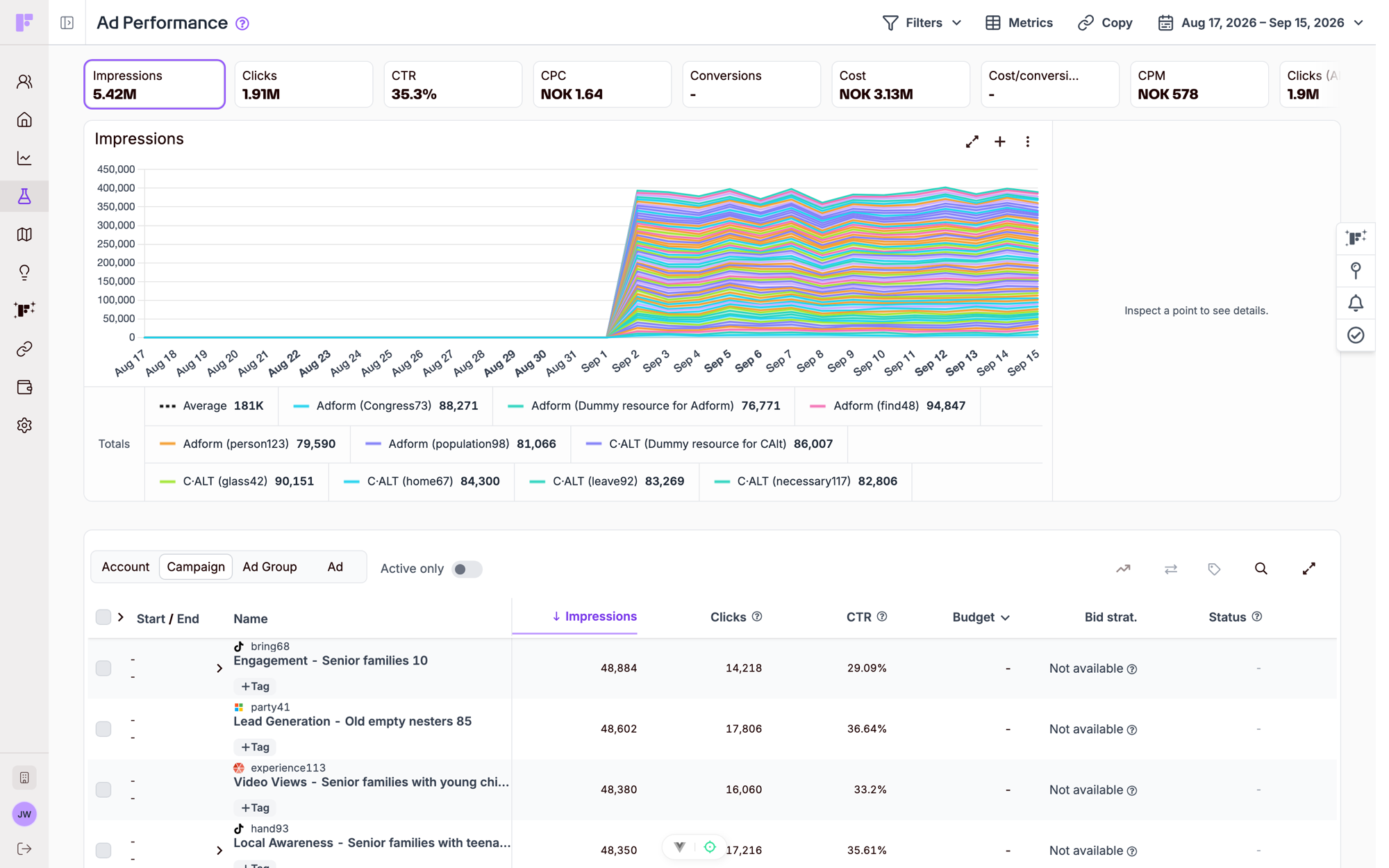Expand the Impressions chart to fullscreen

pyautogui.click(x=972, y=142)
